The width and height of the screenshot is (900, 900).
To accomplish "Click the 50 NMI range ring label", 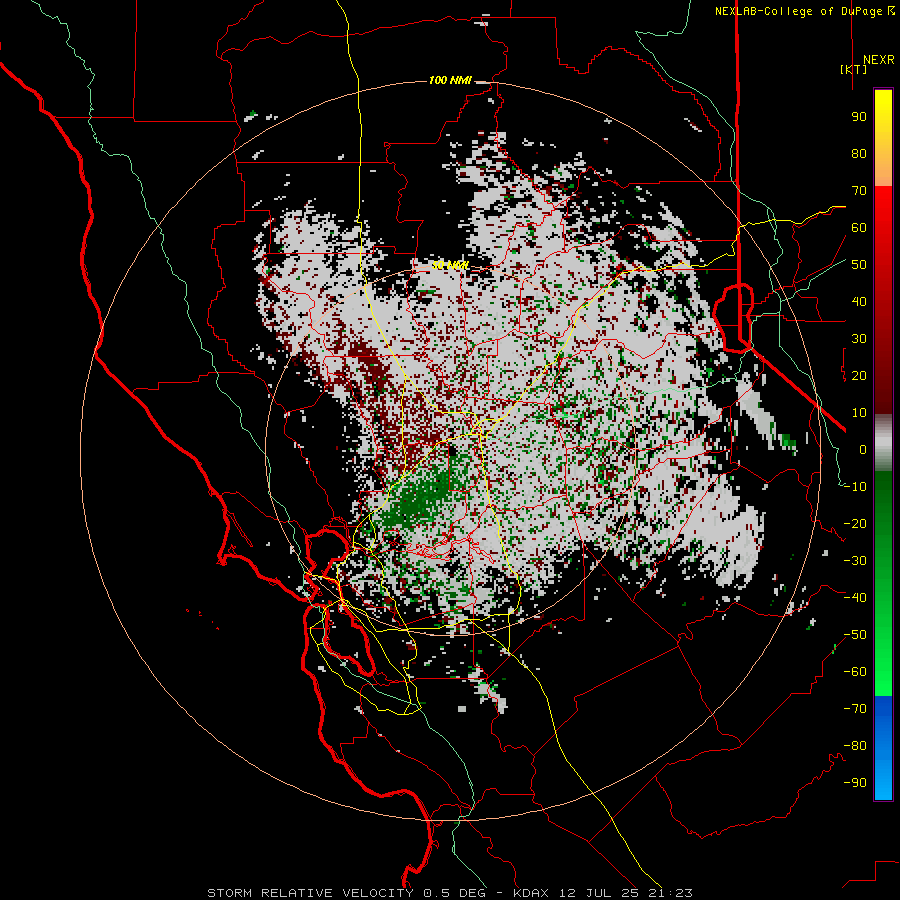I will 450,265.
